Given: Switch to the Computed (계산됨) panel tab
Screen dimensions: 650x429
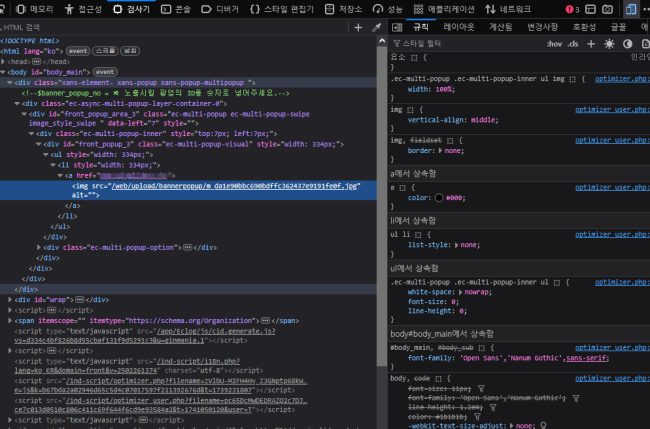Looking at the screenshot, I should (500, 27).
